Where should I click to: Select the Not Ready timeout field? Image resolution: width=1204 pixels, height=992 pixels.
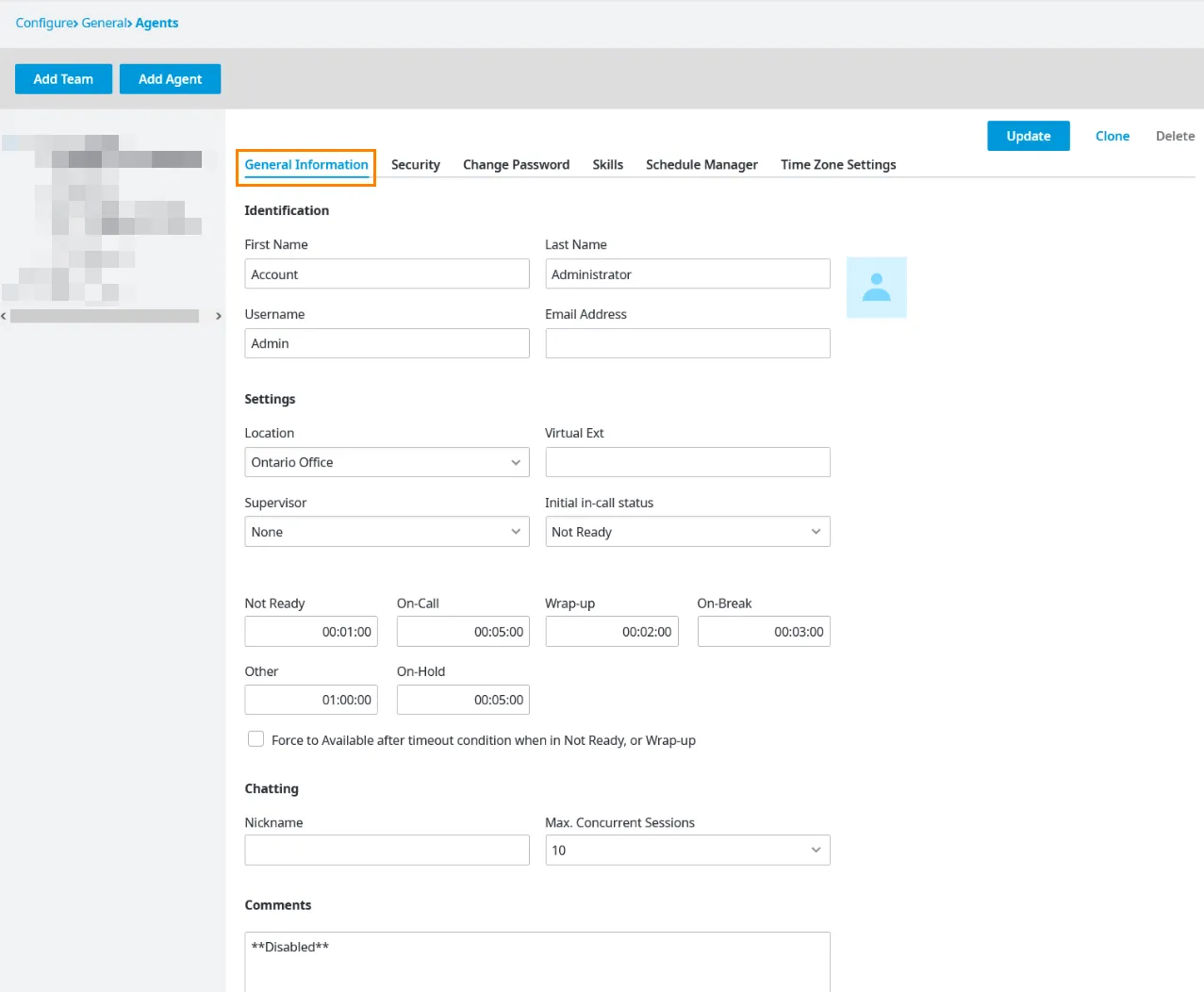coord(311,632)
